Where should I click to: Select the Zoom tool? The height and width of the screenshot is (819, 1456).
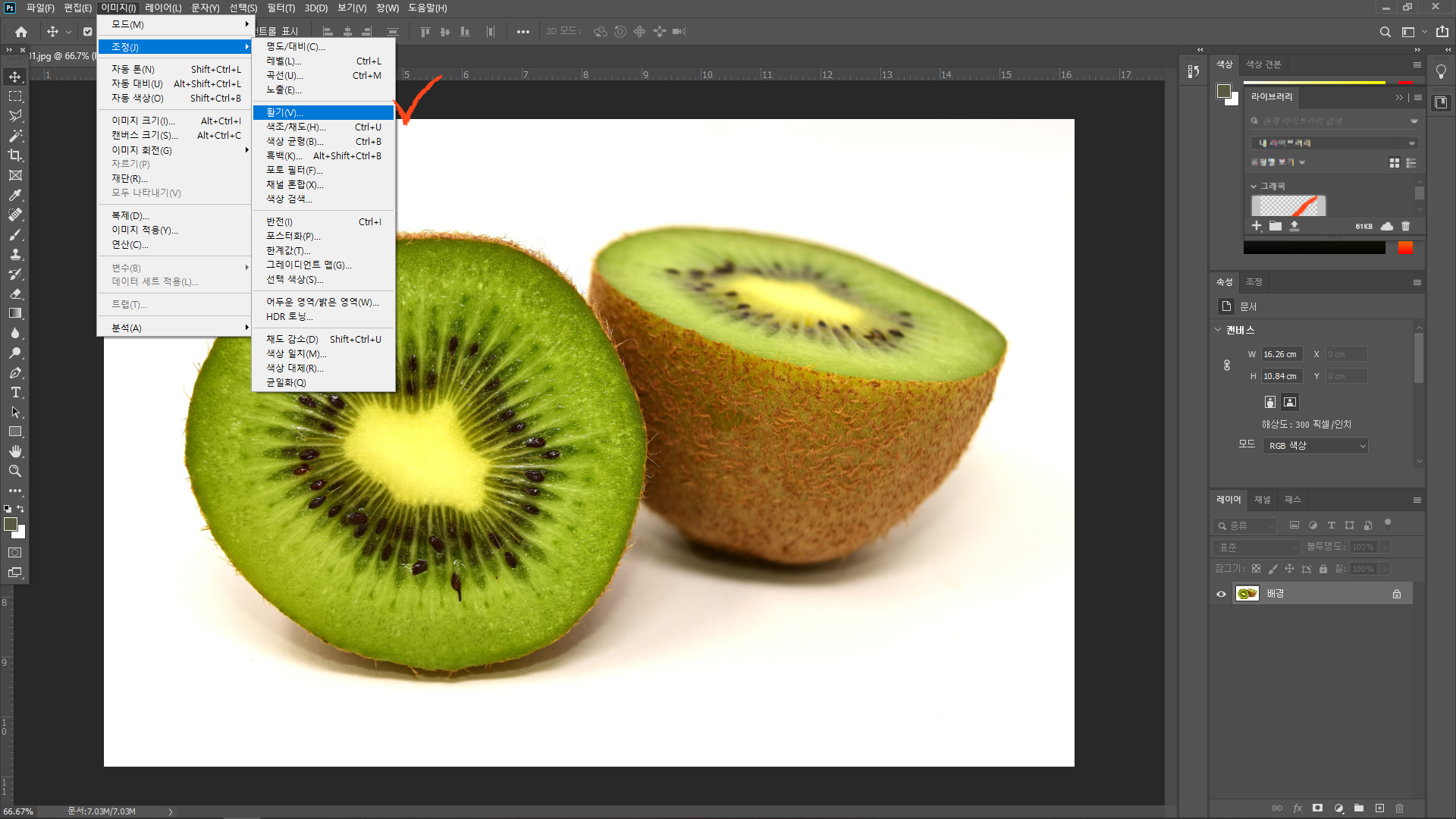[15, 471]
